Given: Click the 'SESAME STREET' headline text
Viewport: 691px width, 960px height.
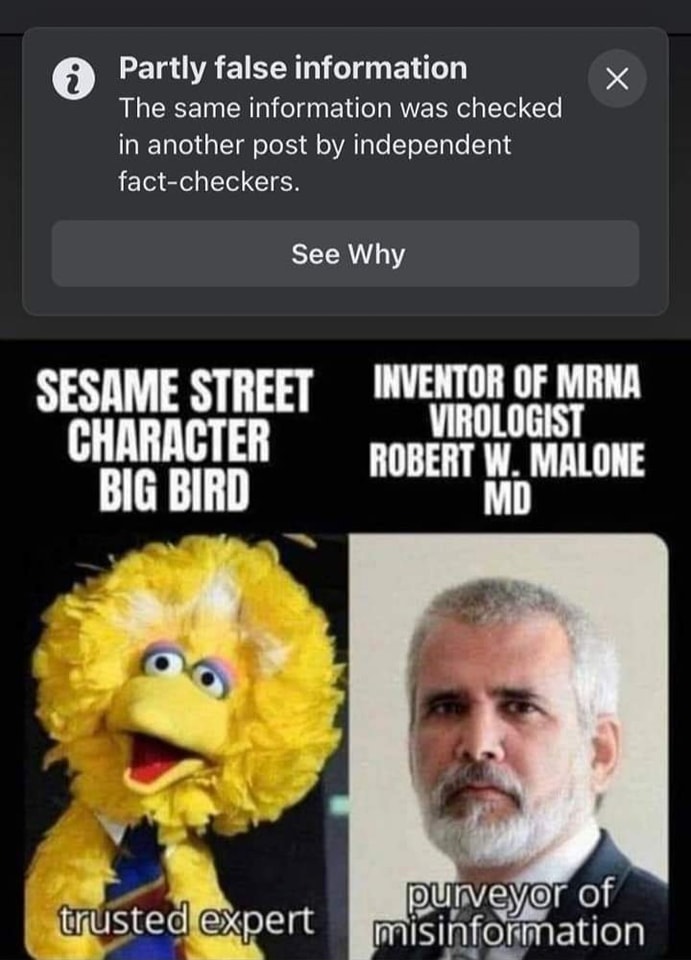Looking at the screenshot, I should coord(174,391).
